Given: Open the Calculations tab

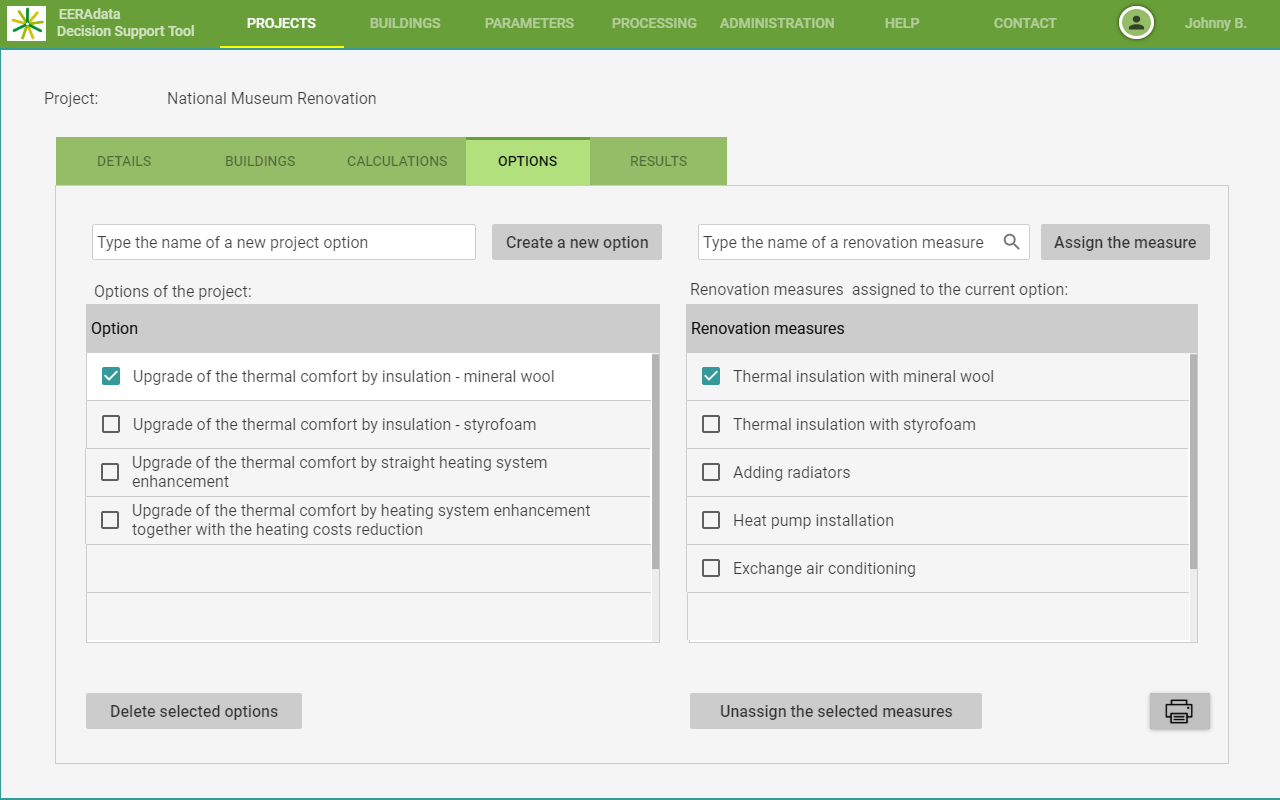Looking at the screenshot, I should point(397,161).
